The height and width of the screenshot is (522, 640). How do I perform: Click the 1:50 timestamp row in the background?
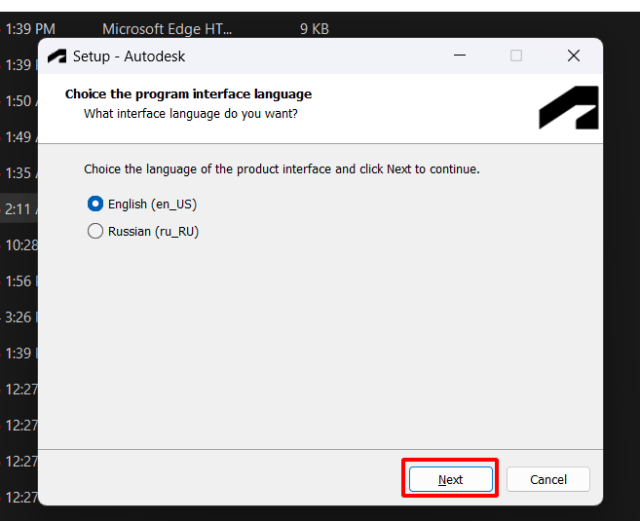(19, 101)
